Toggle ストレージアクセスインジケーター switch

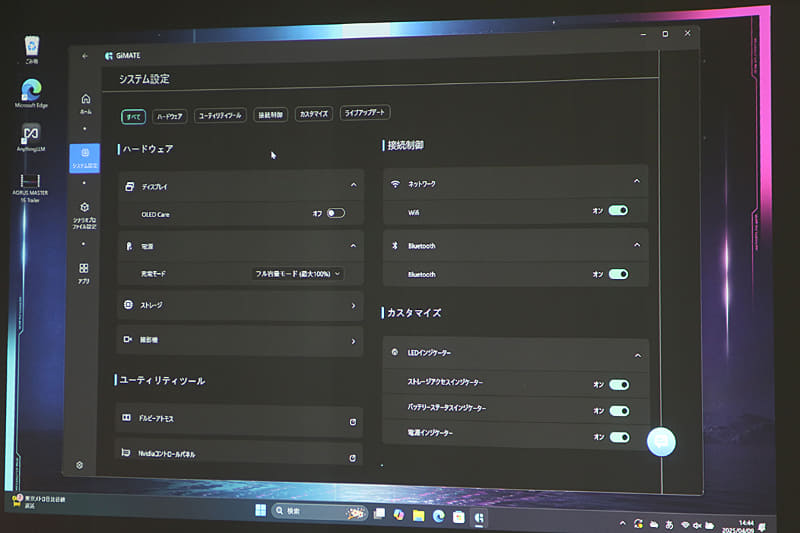point(619,385)
